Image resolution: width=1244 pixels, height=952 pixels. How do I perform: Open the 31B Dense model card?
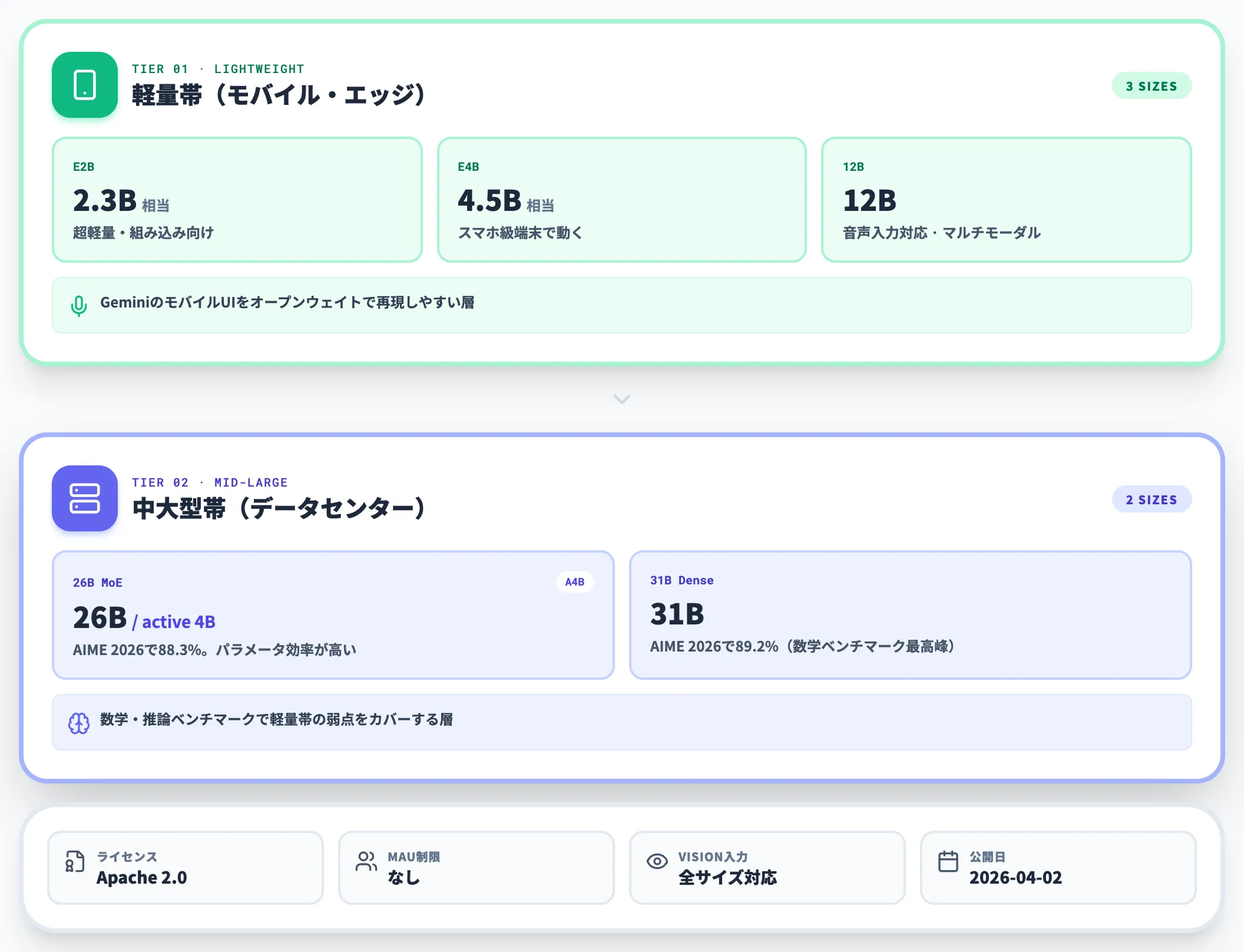(911, 615)
